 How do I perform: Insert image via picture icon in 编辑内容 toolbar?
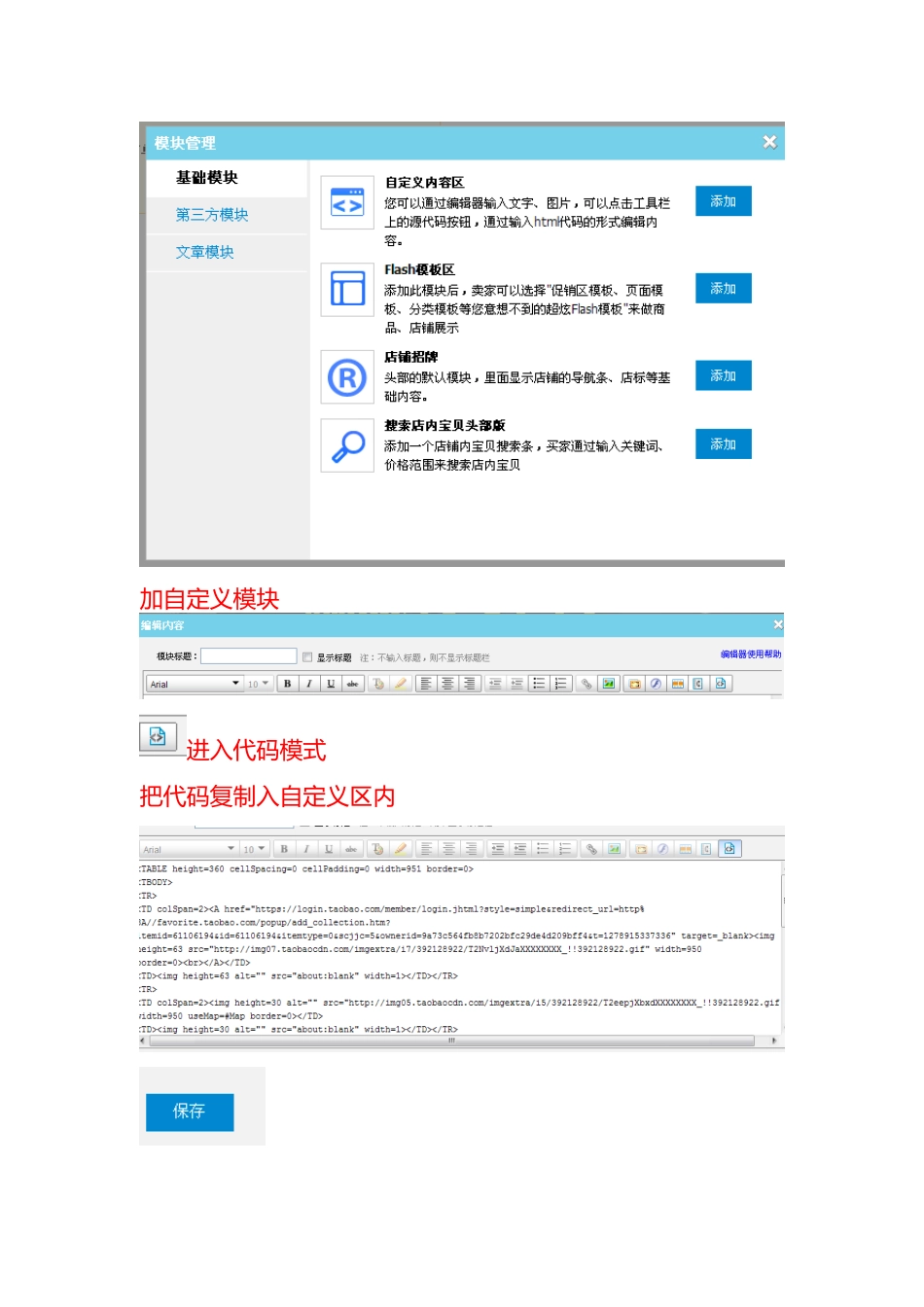608,684
